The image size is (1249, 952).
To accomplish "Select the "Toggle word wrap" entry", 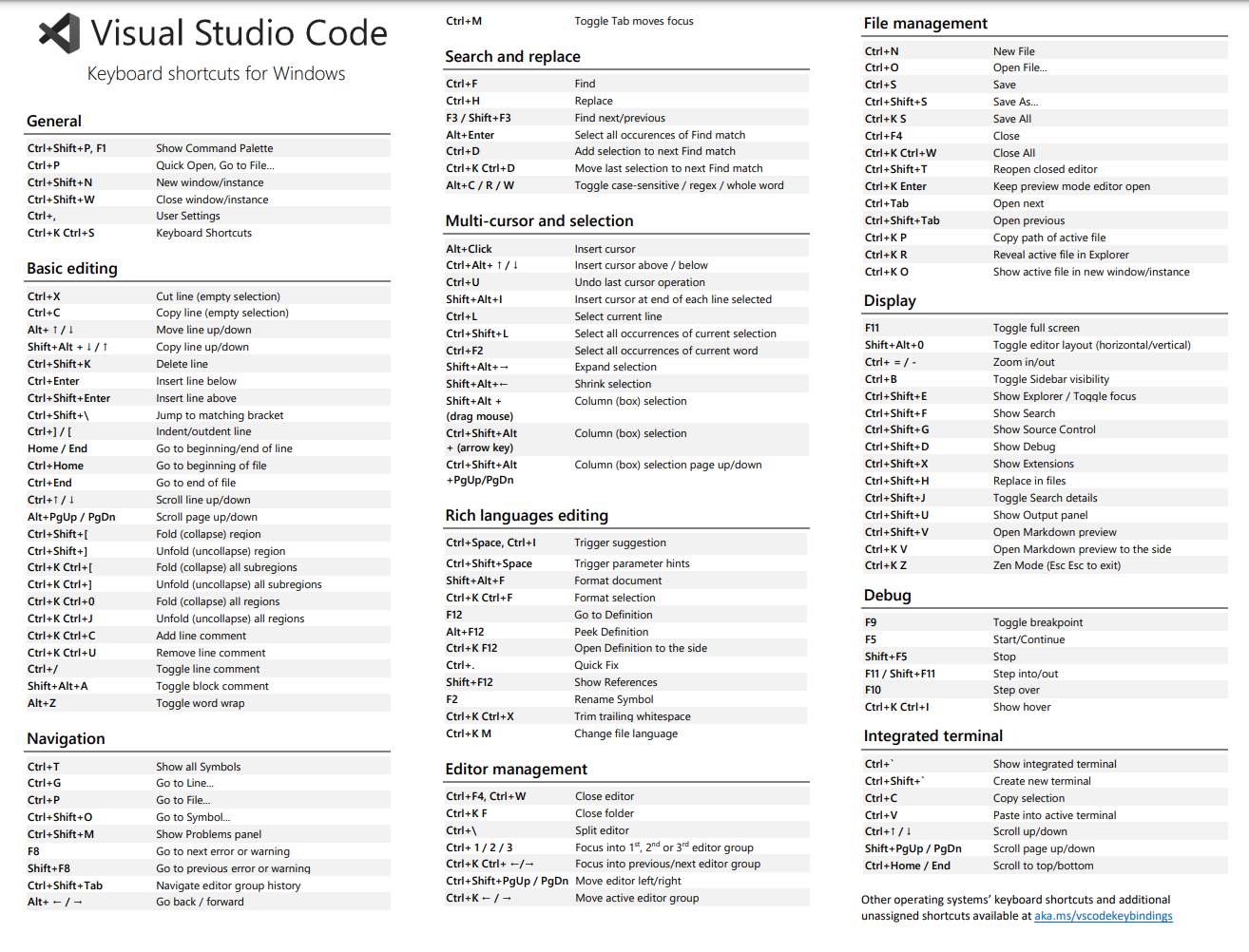I will [x=200, y=703].
